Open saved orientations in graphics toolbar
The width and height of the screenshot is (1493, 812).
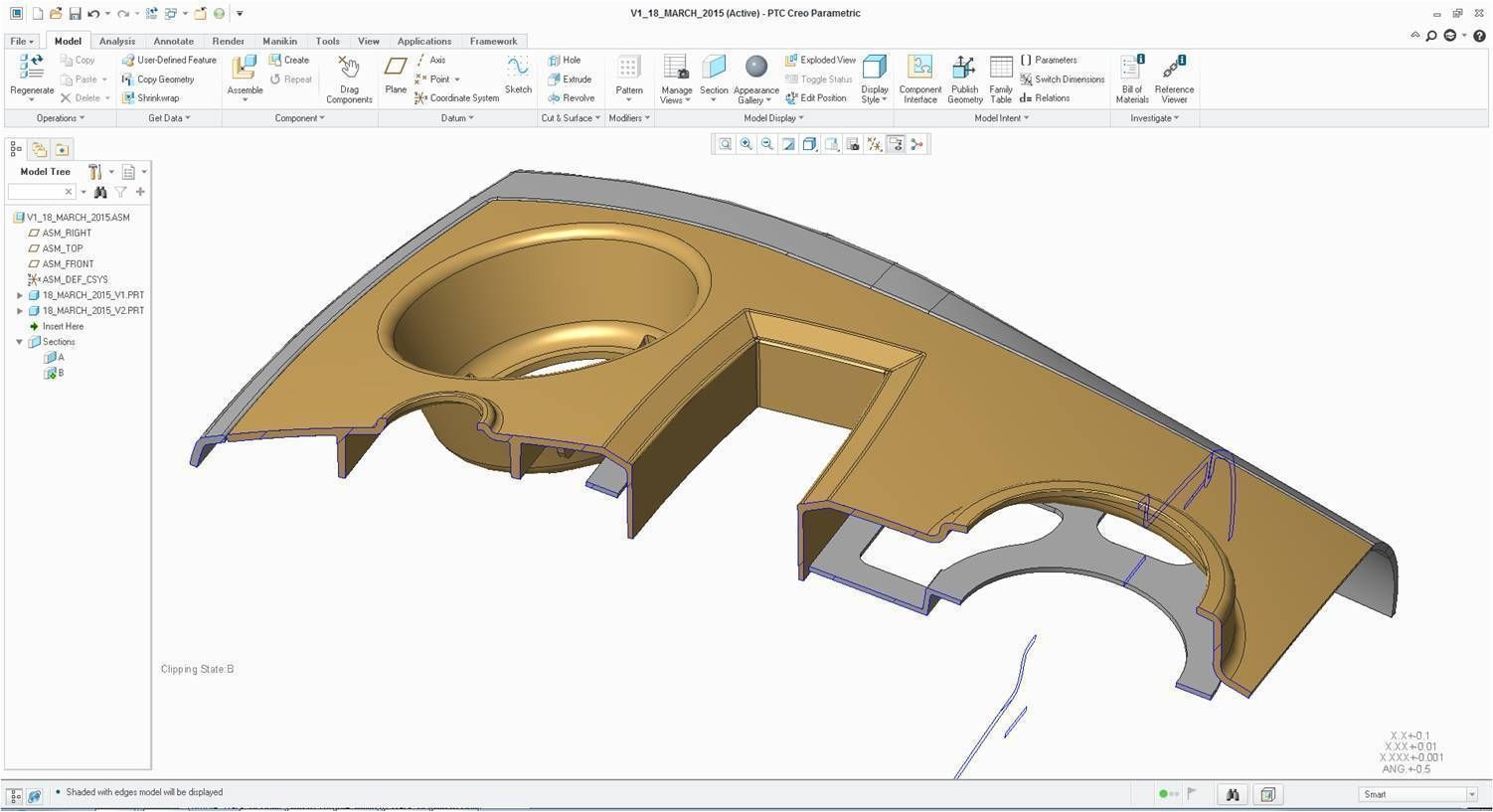pyautogui.click(x=831, y=144)
